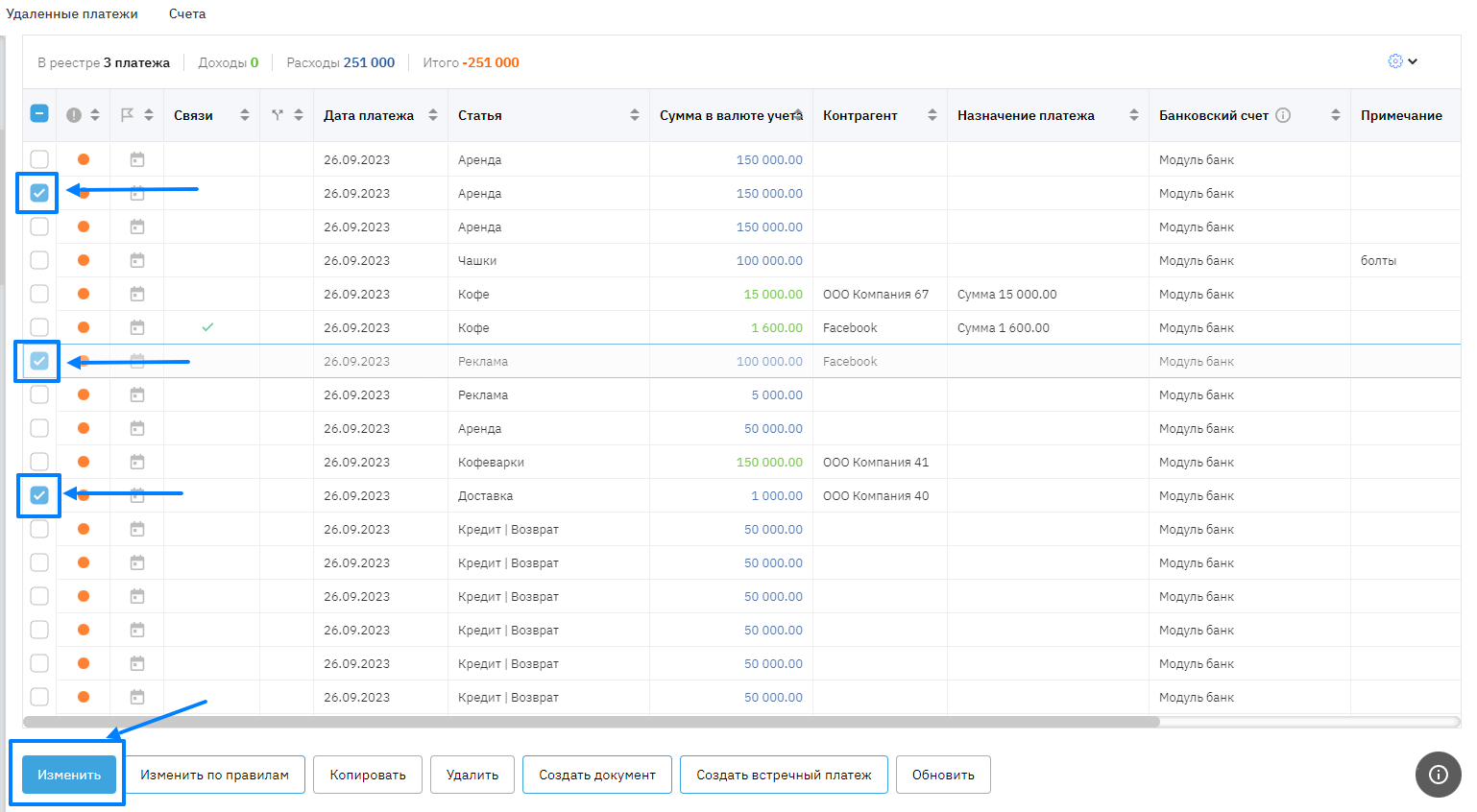Viewport: 1477px width, 812px height.
Task: Sort by Статья column arrows
Action: pyautogui.click(x=634, y=115)
